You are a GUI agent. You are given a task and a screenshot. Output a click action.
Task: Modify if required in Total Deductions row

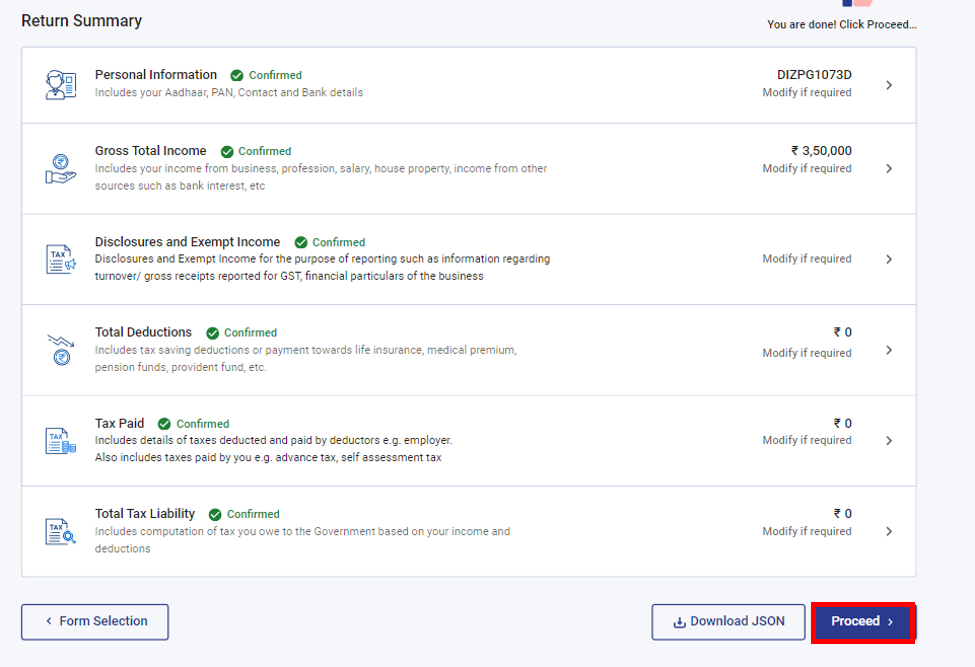coord(807,352)
